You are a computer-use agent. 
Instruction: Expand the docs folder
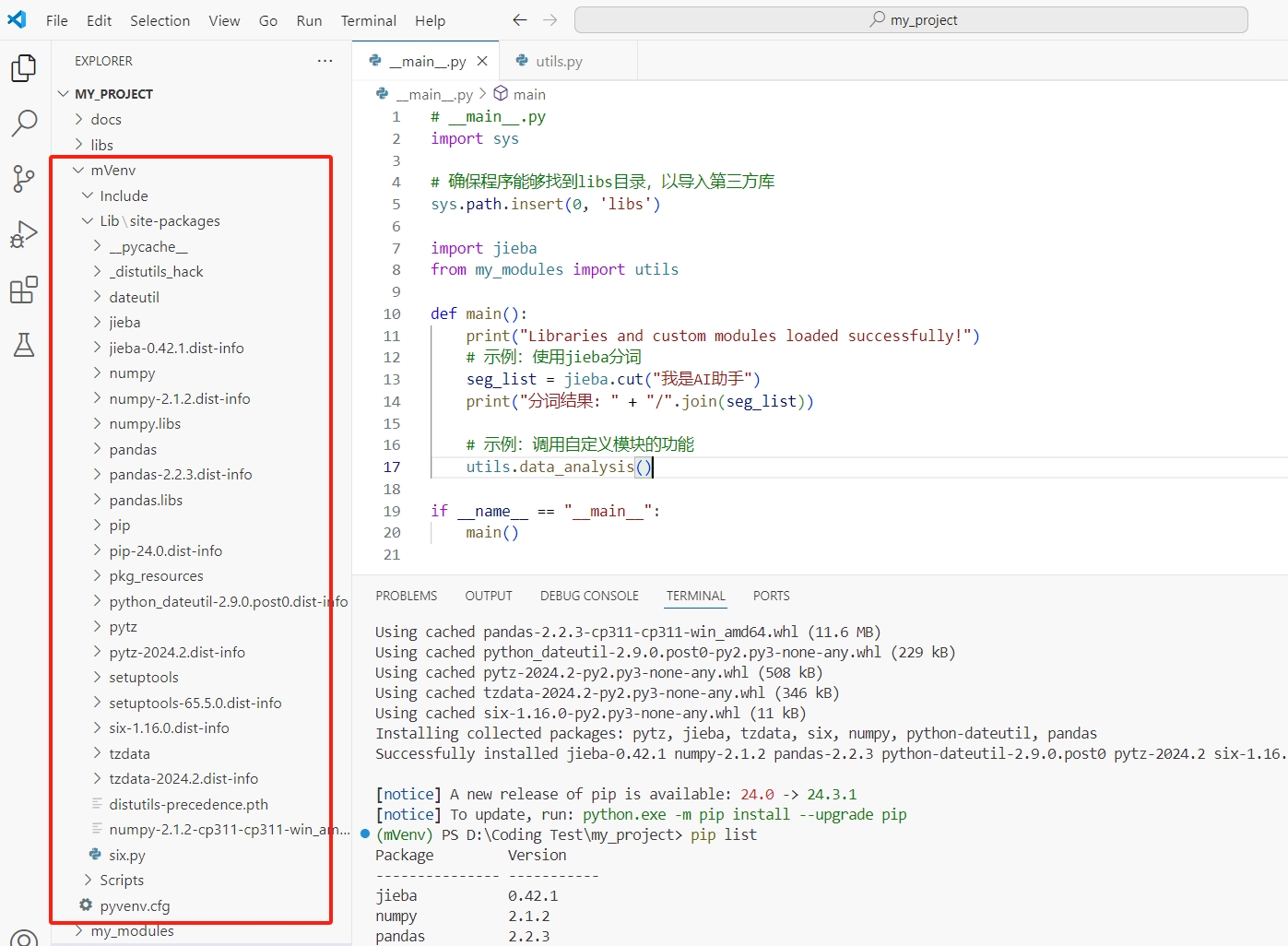201,119
